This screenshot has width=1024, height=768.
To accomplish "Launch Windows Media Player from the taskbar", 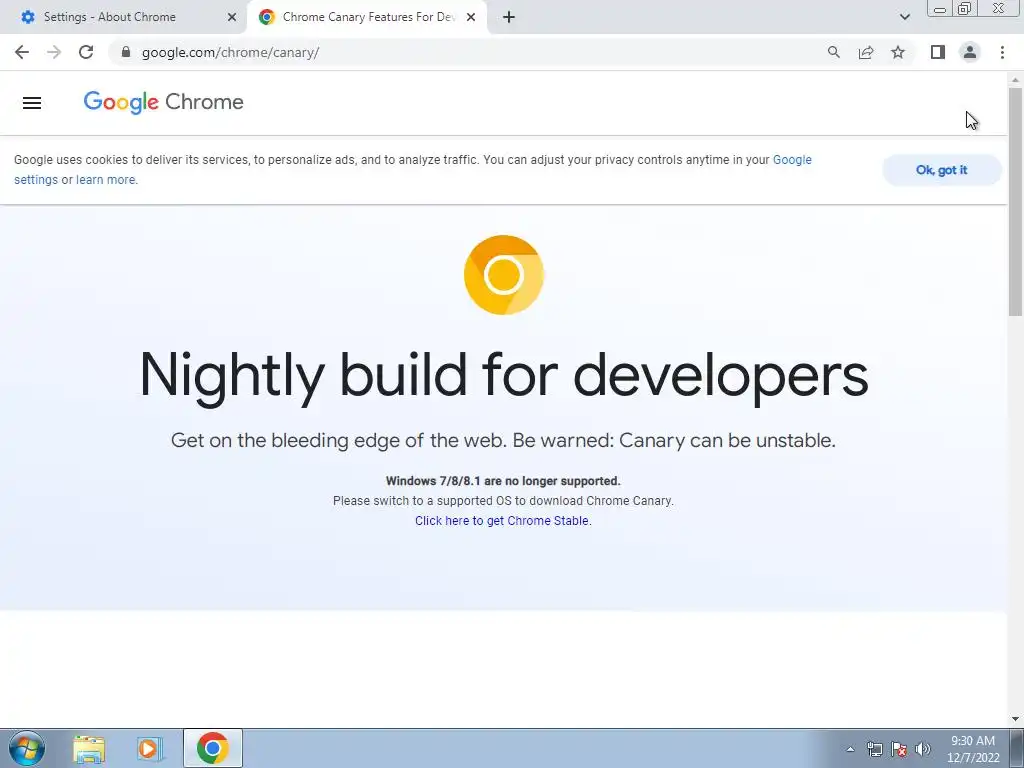I will coord(149,748).
